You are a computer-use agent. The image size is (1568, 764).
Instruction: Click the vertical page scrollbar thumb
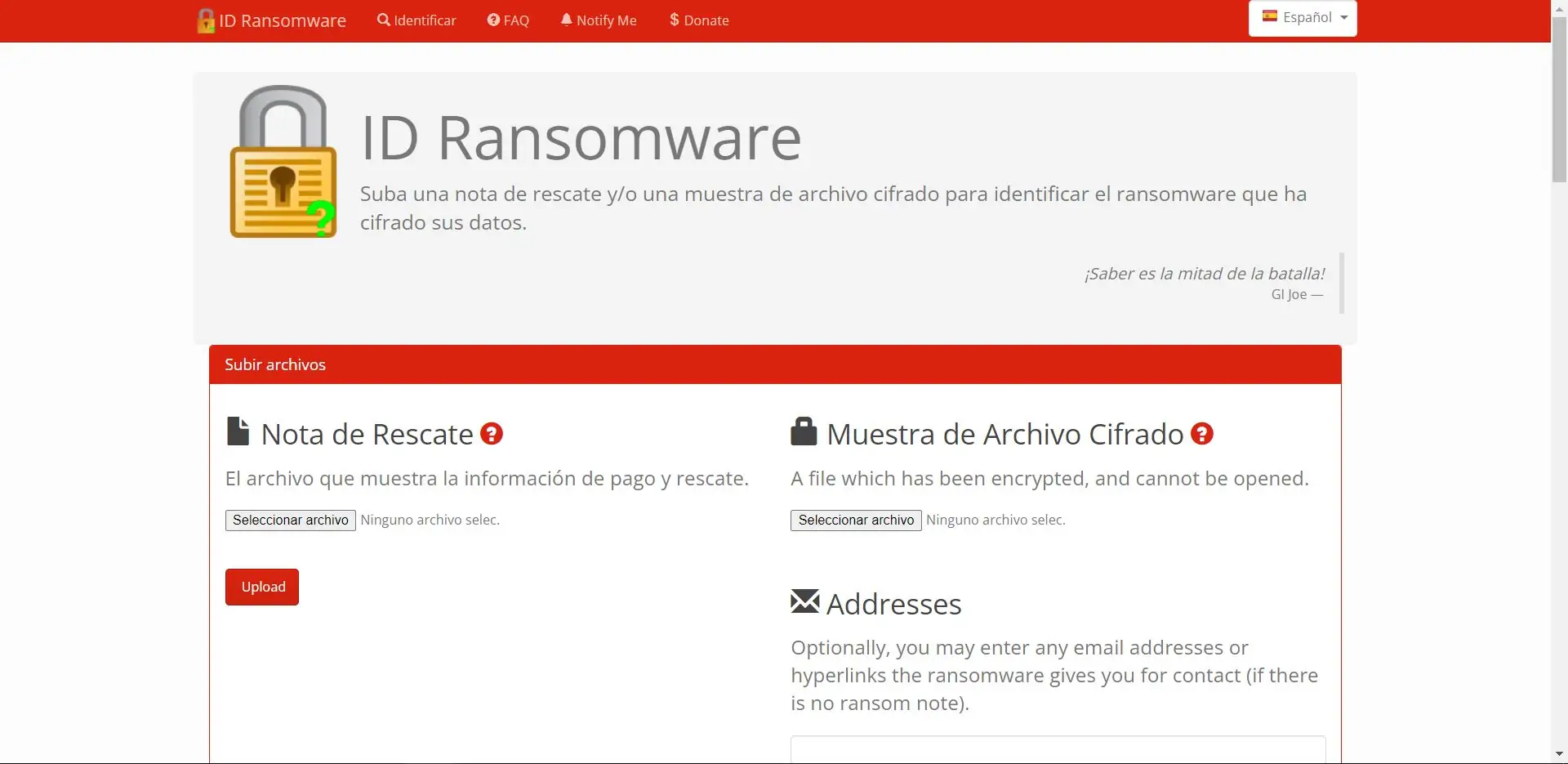tap(1559, 98)
